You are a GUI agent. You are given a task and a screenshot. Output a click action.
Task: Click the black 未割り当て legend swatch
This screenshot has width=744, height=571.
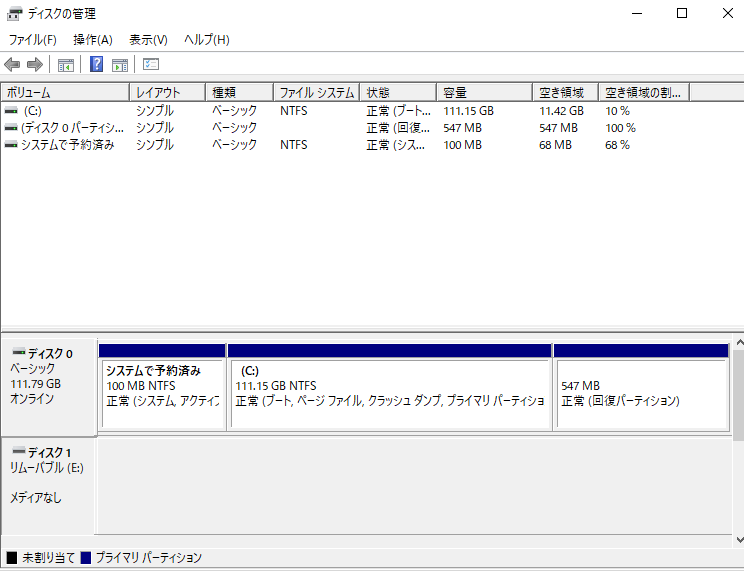[x=12, y=557]
